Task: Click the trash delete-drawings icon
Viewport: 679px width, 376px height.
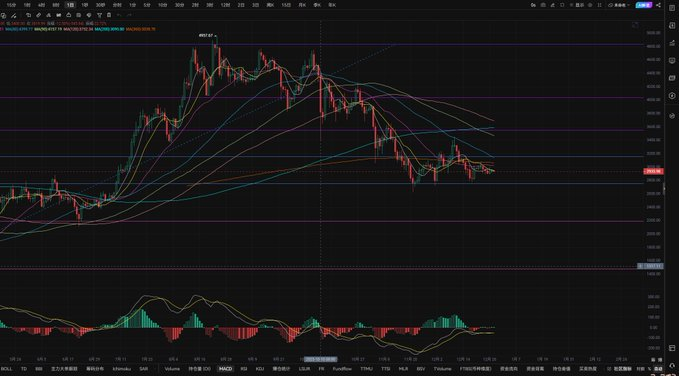Action: point(109,15)
